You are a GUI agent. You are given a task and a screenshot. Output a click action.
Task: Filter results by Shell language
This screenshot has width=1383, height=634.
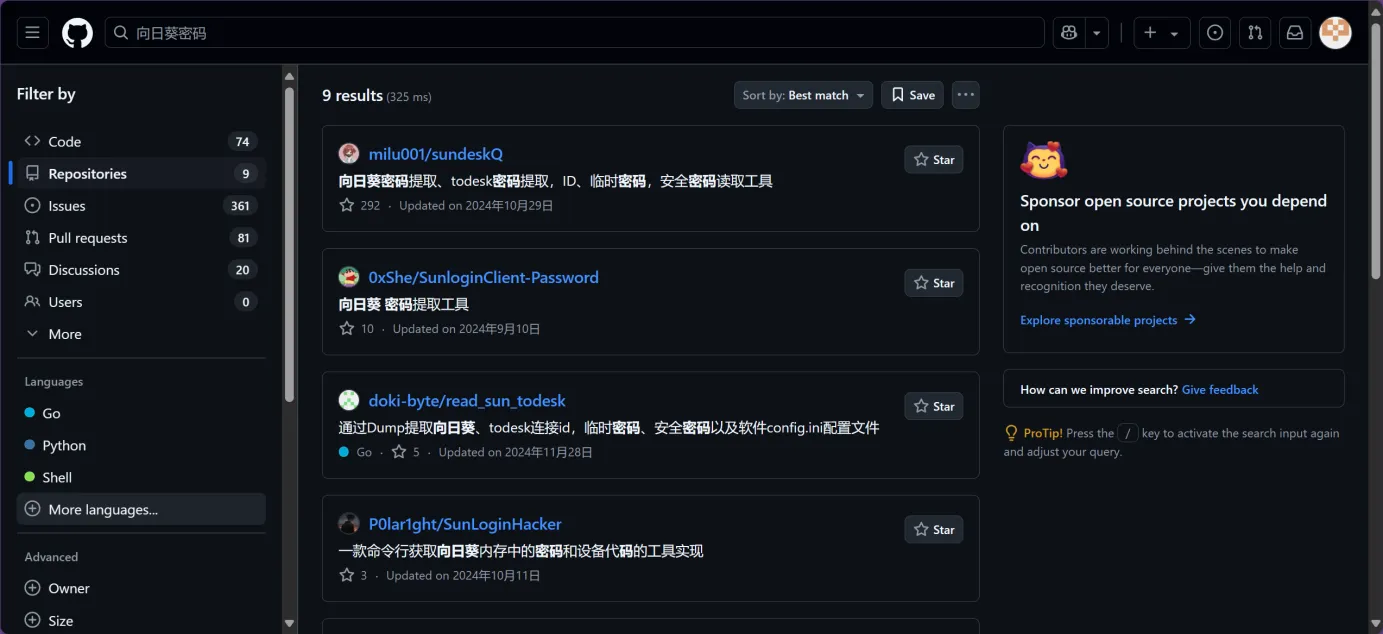(x=141, y=477)
